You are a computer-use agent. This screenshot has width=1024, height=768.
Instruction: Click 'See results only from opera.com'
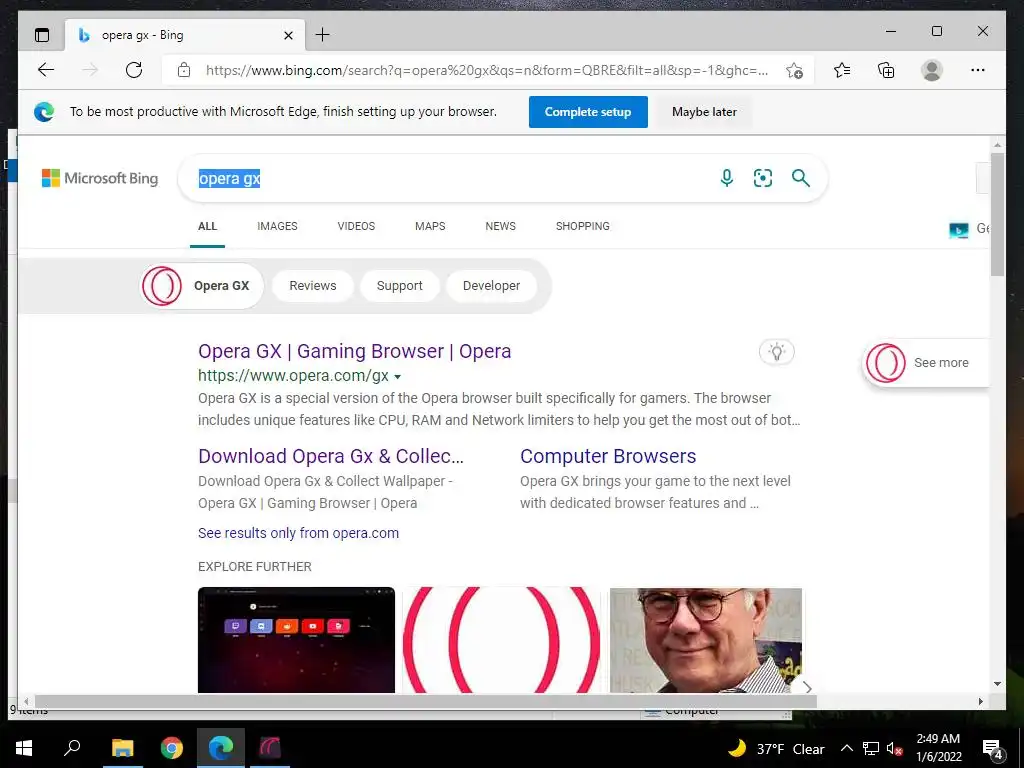click(298, 533)
